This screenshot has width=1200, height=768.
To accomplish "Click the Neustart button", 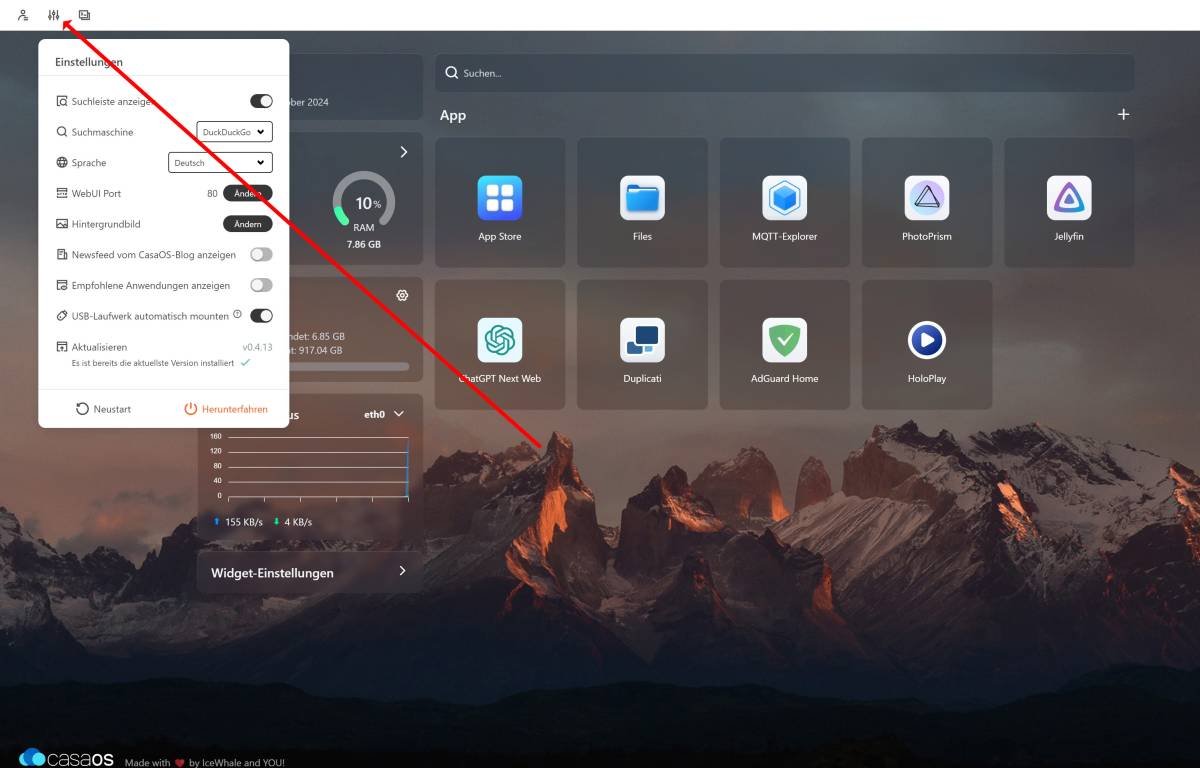I will pos(103,409).
